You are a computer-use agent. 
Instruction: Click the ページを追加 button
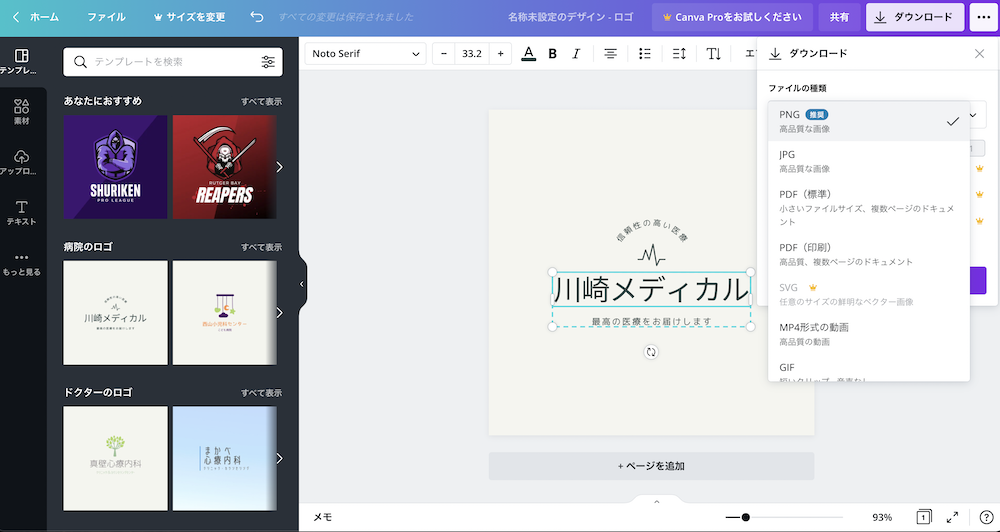coord(651,466)
